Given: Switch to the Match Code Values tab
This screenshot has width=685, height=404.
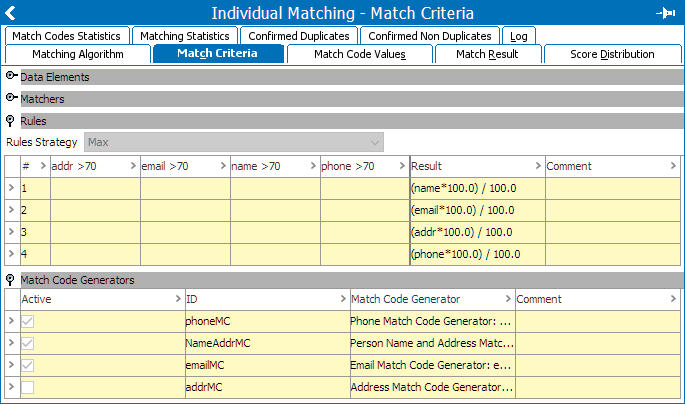Looking at the screenshot, I should click(x=359, y=54).
